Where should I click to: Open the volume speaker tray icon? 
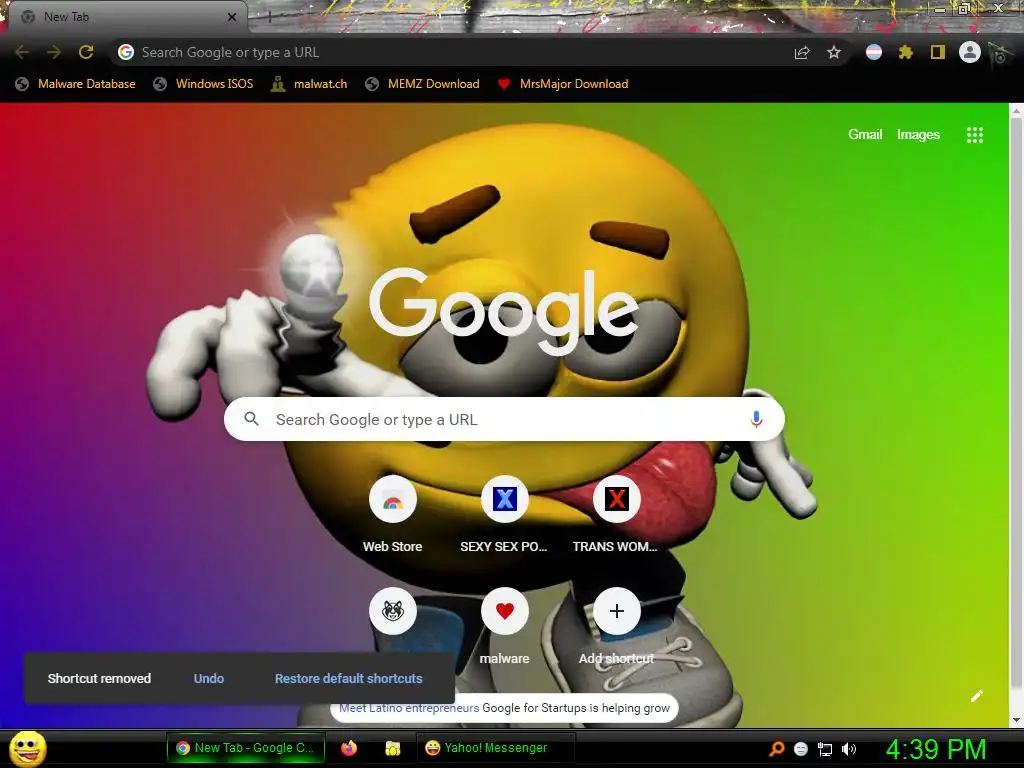click(x=849, y=749)
